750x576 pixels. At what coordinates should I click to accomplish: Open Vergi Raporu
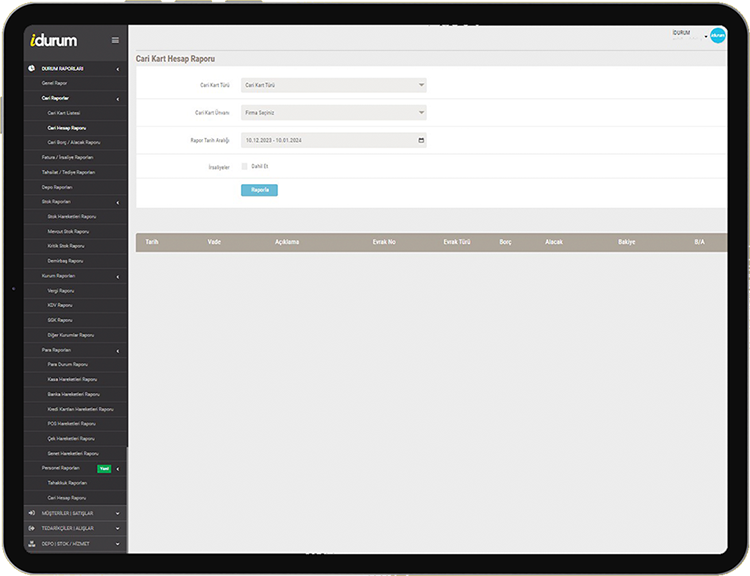(61, 290)
